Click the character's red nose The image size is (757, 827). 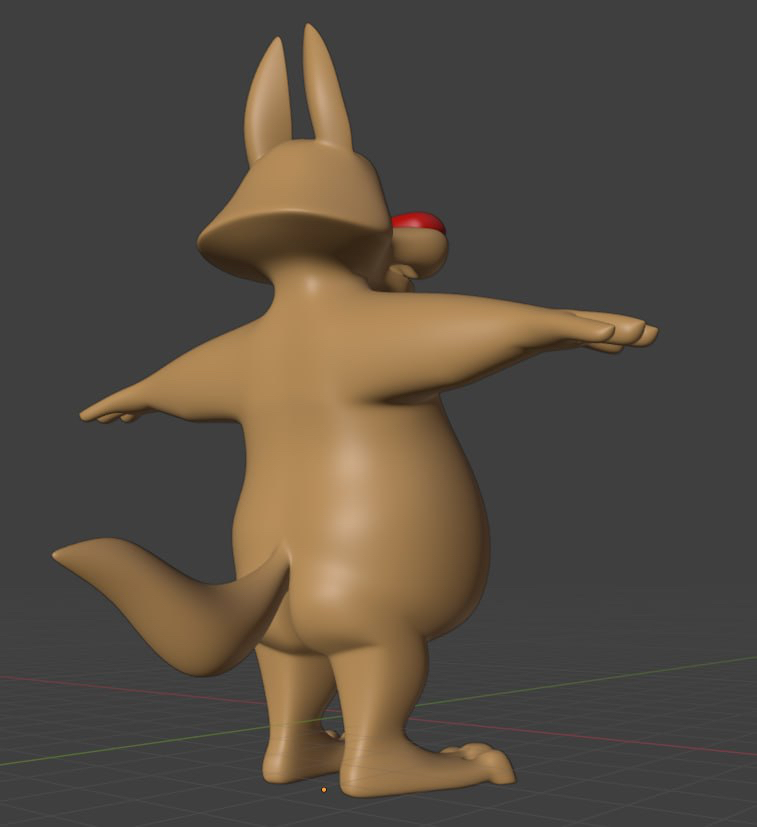(x=418, y=223)
